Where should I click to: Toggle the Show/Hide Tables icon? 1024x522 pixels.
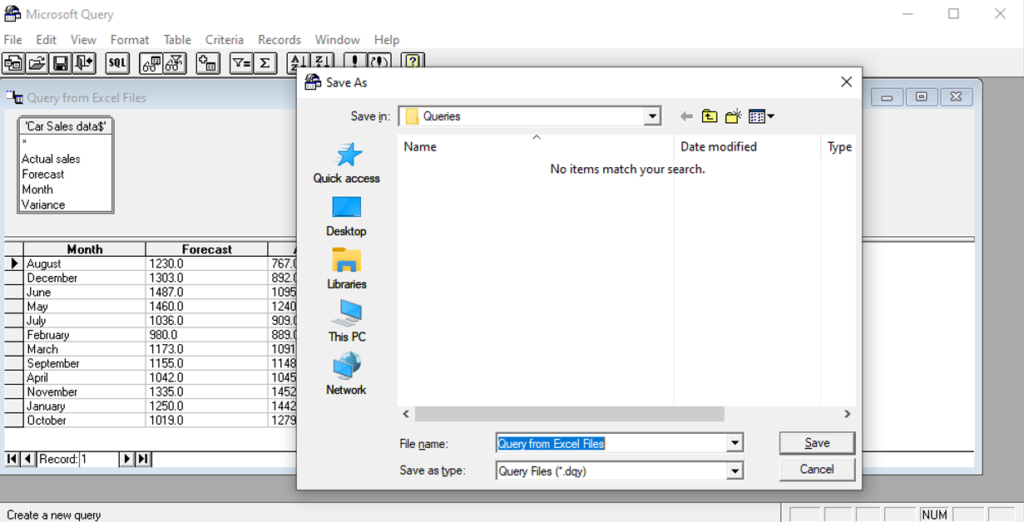(152, 63)
